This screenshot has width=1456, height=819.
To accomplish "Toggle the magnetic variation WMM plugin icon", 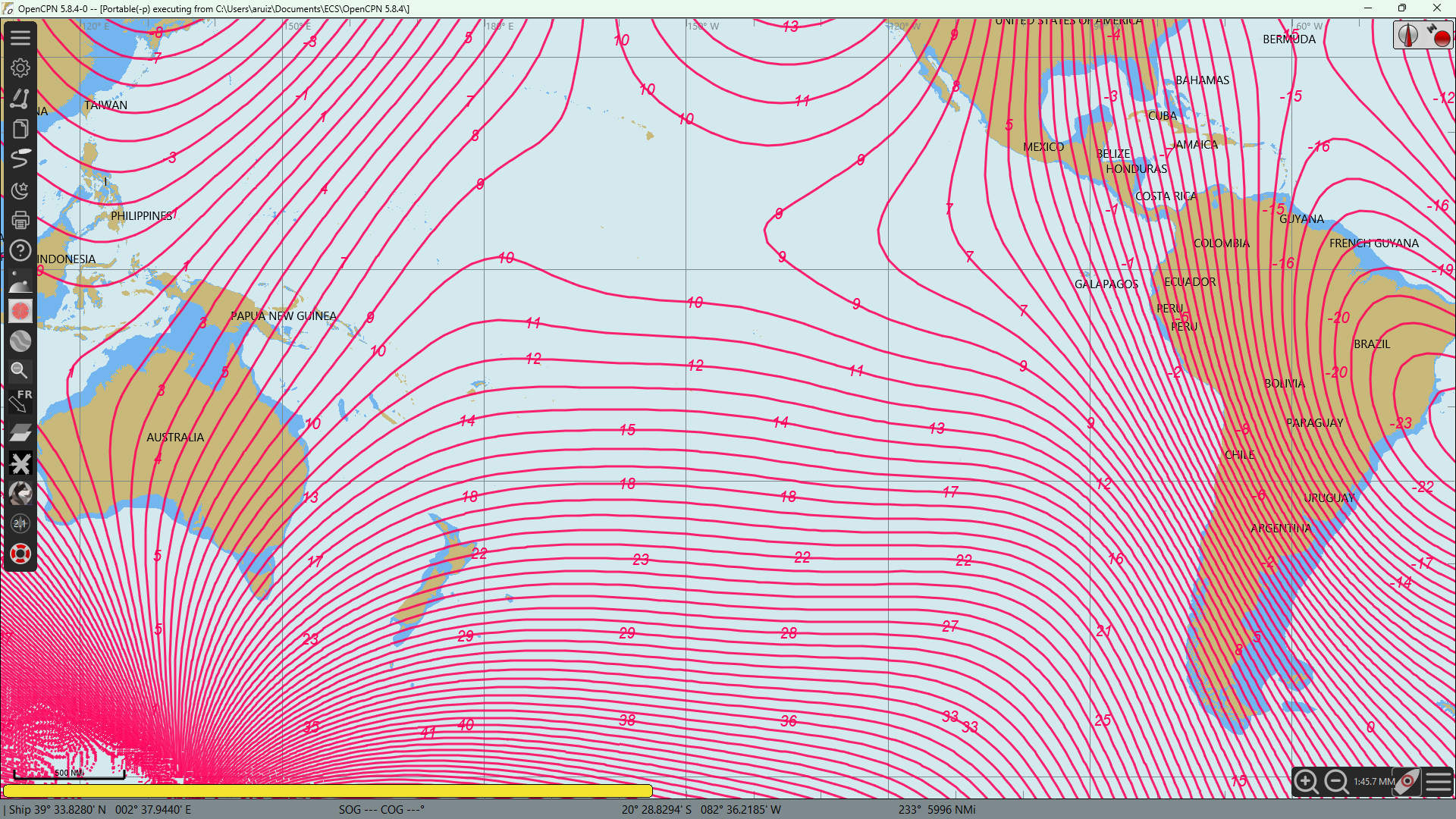I will pos(20,311).
